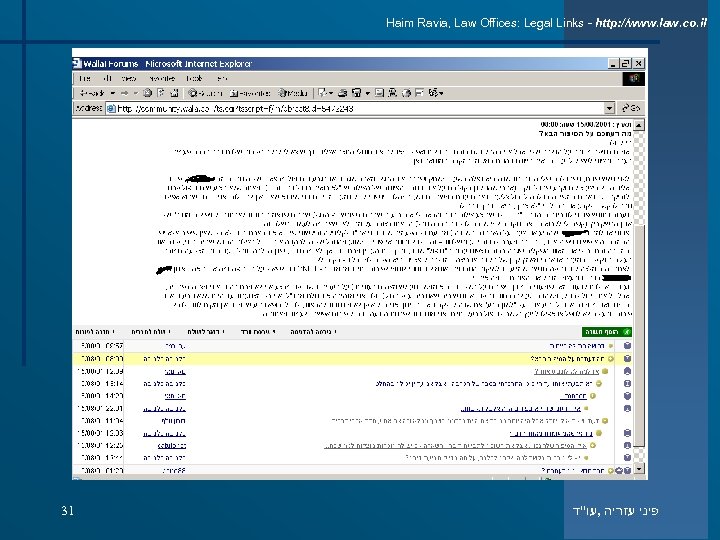Stop page loading with the Stop icon
This screenshot has height=540, width=720.
pyautogui.click(x=147, y=93)
